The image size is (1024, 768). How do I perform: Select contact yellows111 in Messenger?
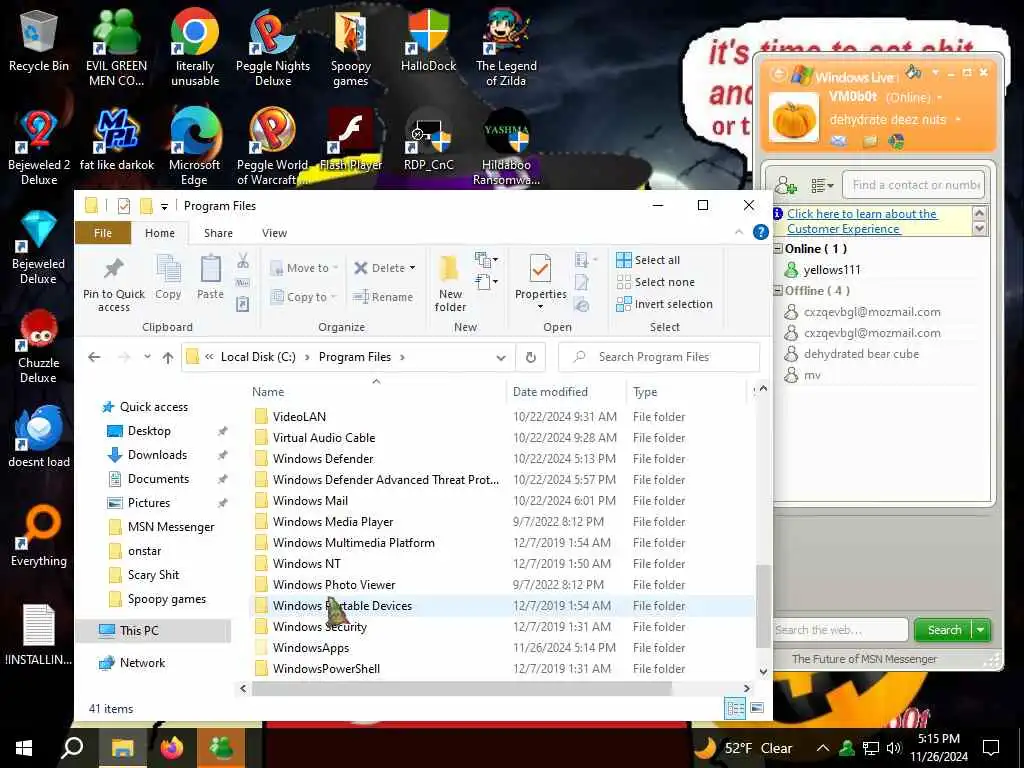point(831,270)
